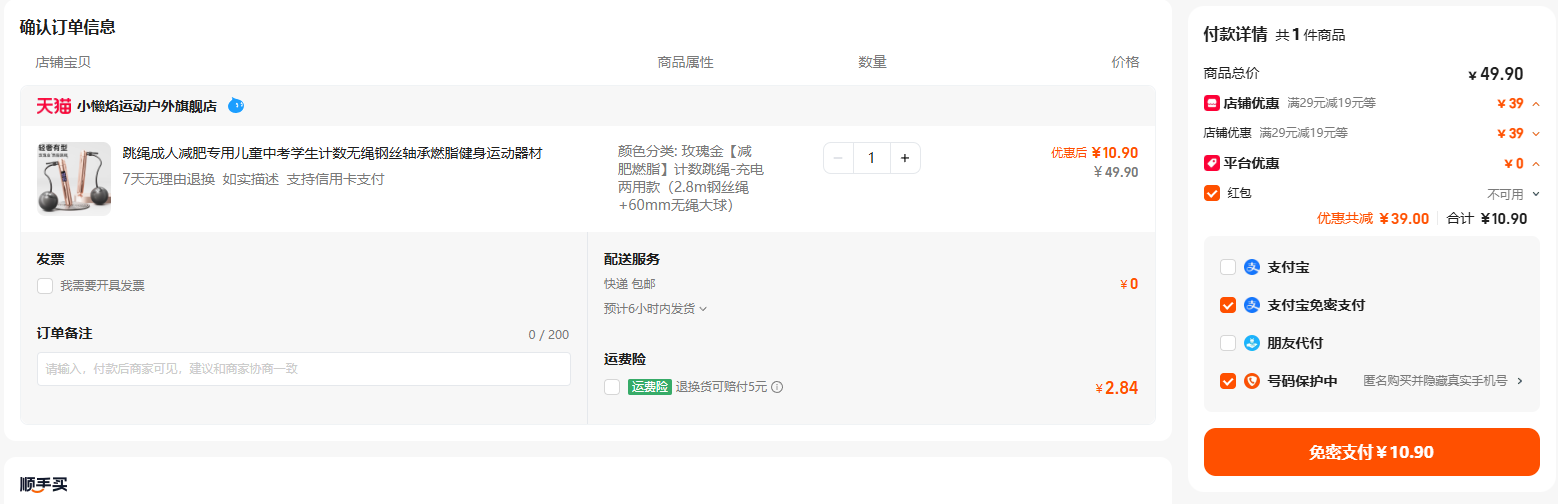Click the 0 / 200 character counter
This screenshot has height=504, width=1558.
coord(549,335)
